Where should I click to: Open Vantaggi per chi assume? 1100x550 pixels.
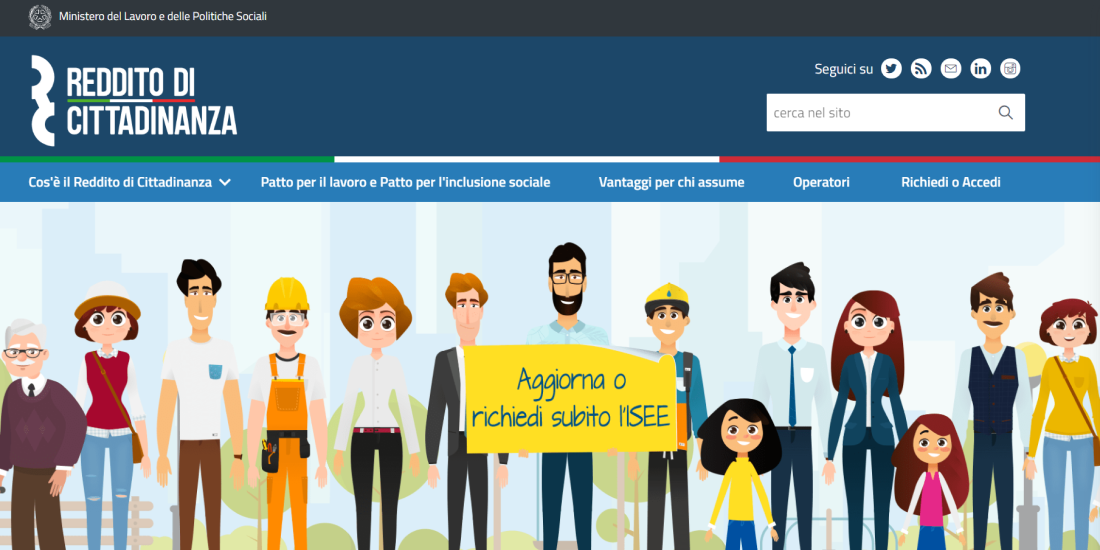(671, 182)
